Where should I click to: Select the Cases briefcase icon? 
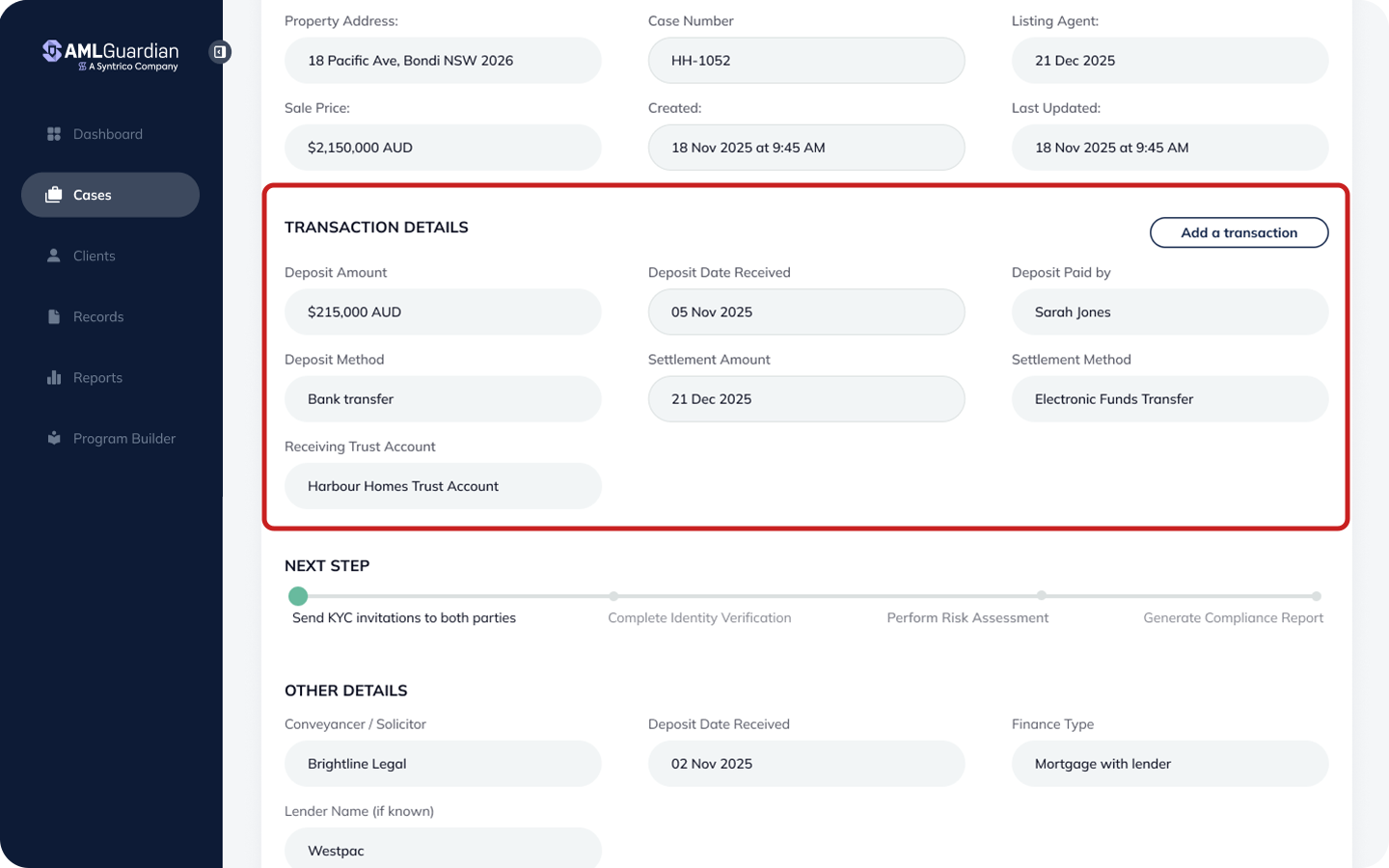(x=54, y=195)
